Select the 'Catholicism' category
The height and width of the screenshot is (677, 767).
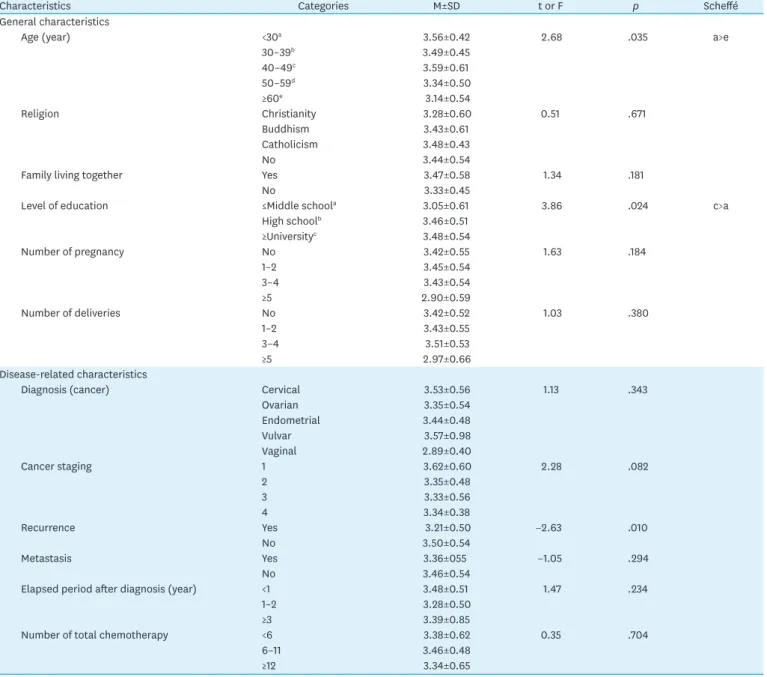[x=290, y=144]
